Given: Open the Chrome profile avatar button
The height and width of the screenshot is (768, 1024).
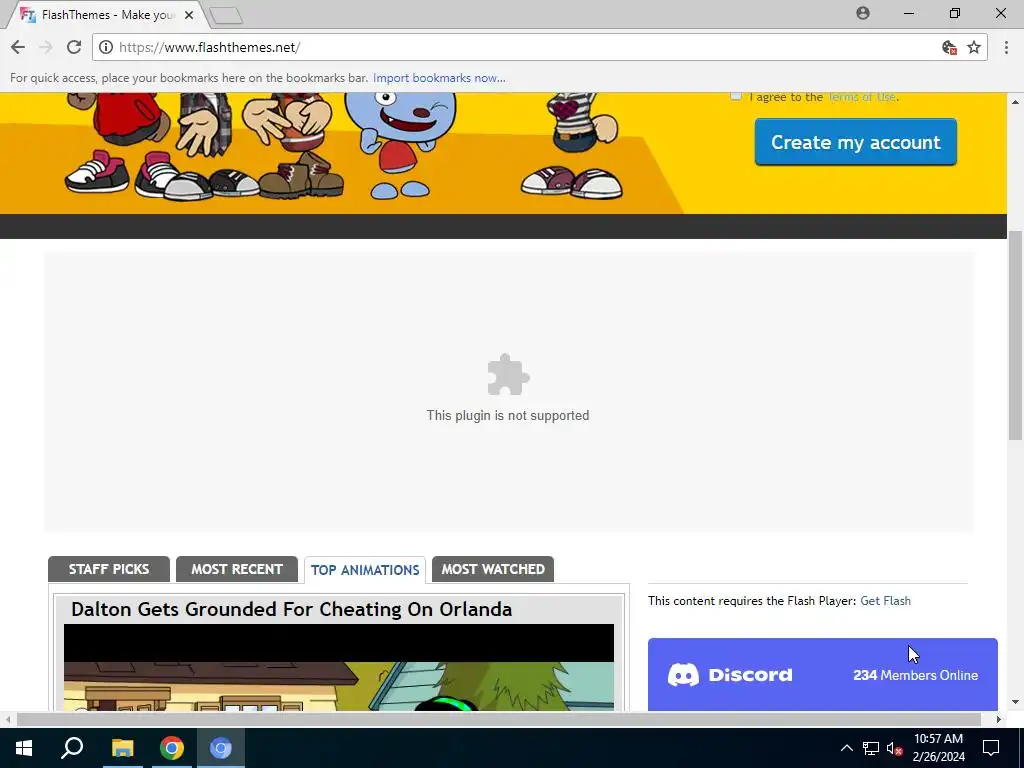Looking at the screenshot, I should [863, 13].
